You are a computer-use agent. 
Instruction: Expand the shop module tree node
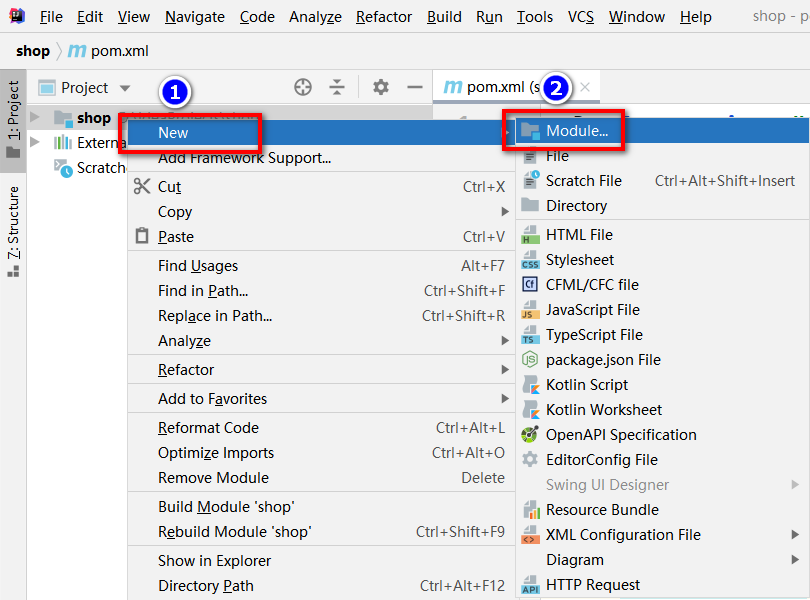coord(35,117)
